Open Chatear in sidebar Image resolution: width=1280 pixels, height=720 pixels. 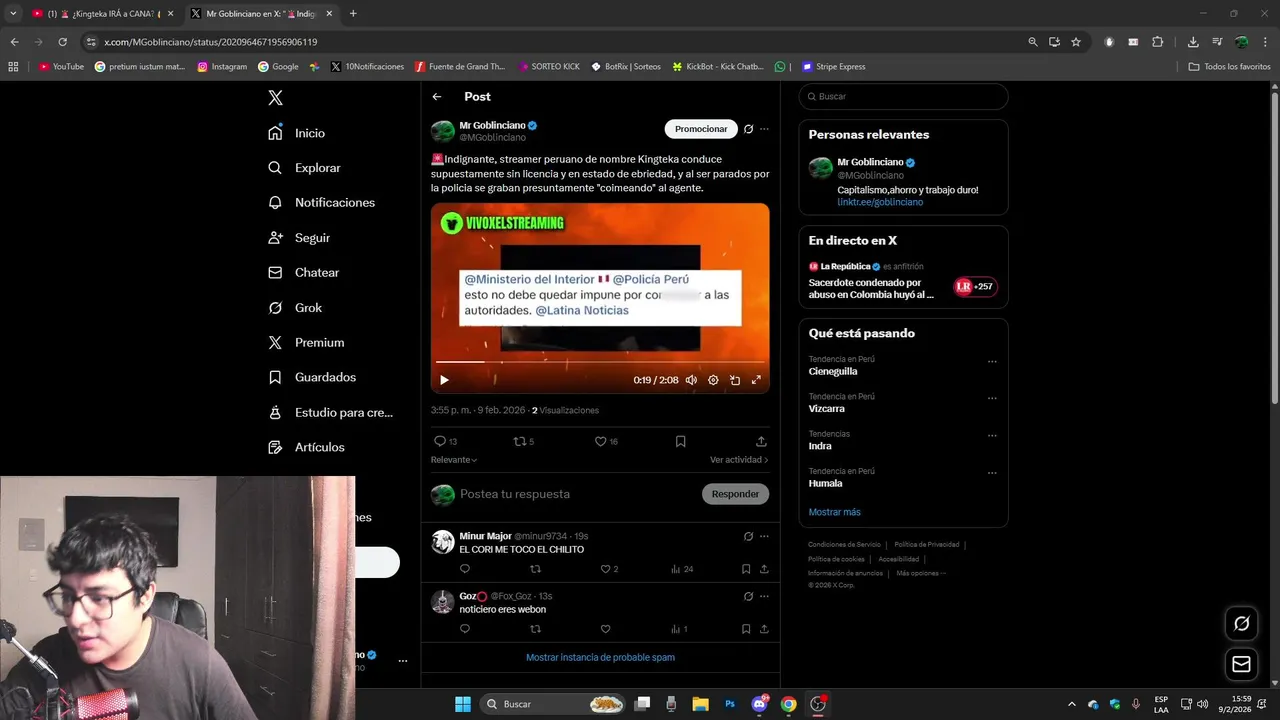coord(304,272)
